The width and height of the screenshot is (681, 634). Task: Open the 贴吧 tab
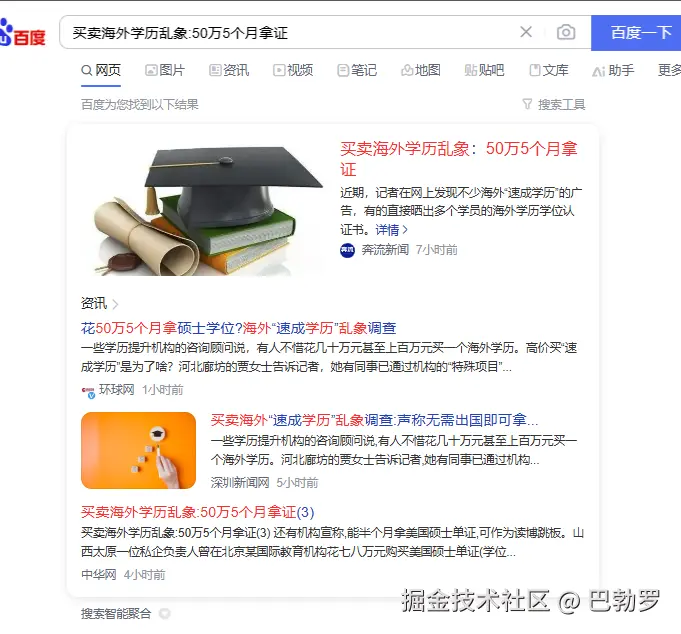tap(485, 70)
